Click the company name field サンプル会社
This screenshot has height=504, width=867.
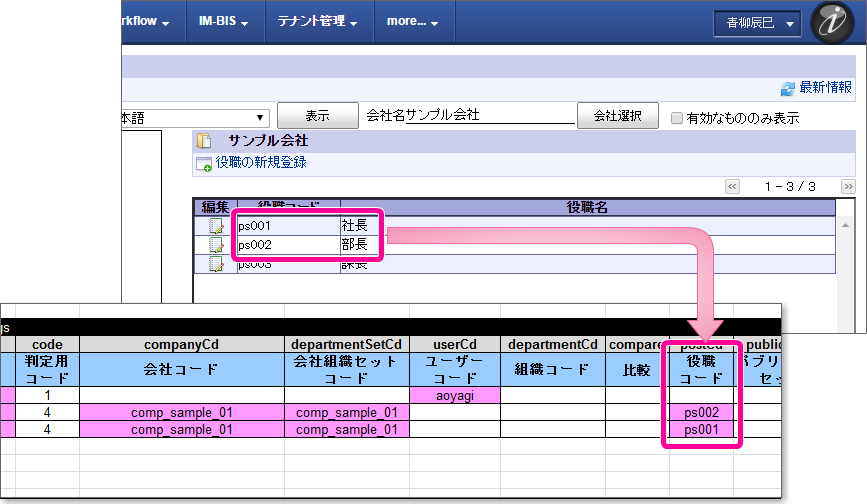pyautogui.click(x=469, y=115)
